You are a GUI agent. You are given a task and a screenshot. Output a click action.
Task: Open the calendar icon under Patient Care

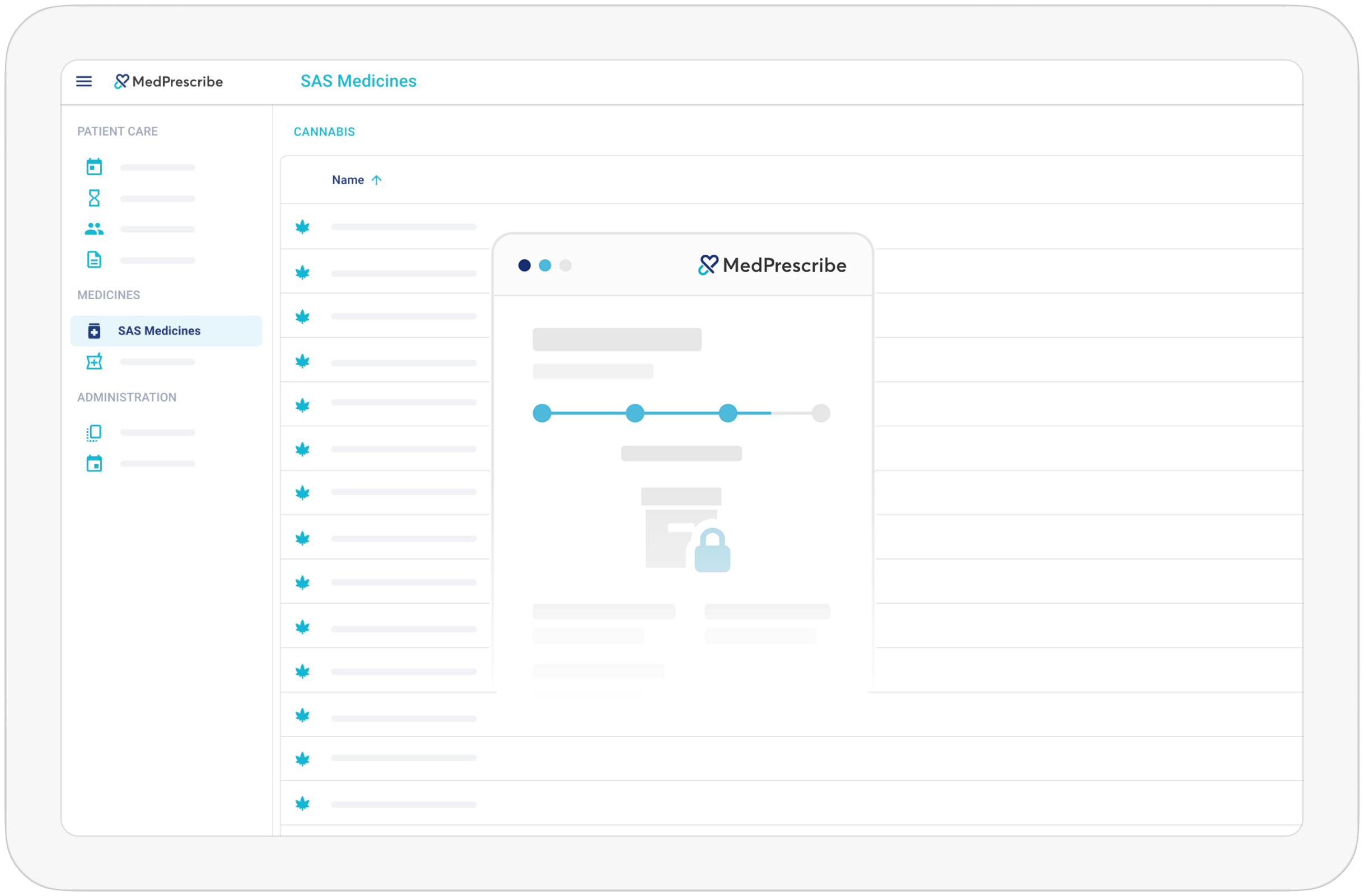coord(94,167)
